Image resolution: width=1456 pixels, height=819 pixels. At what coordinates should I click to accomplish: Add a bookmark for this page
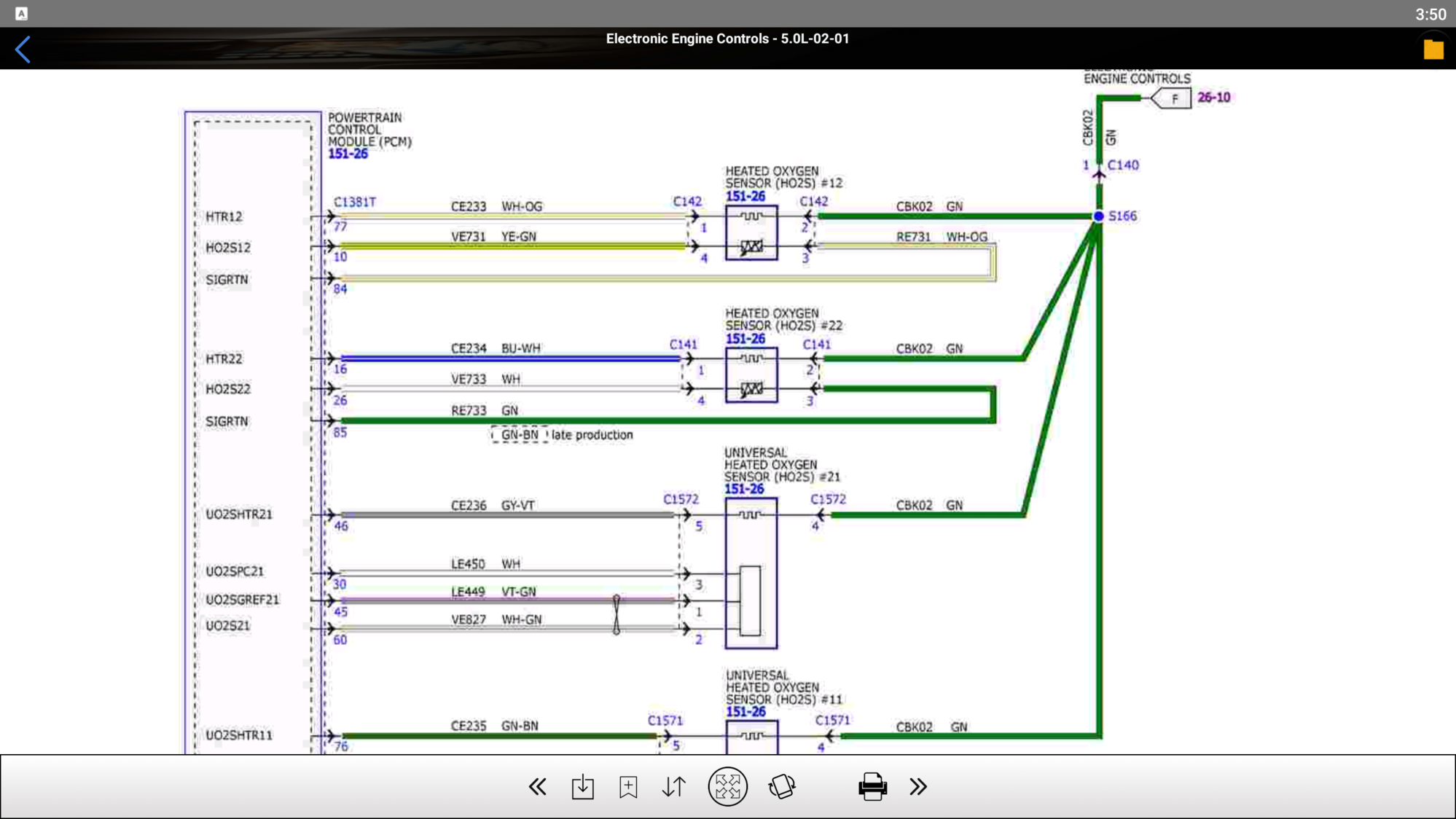click(628, 787)
